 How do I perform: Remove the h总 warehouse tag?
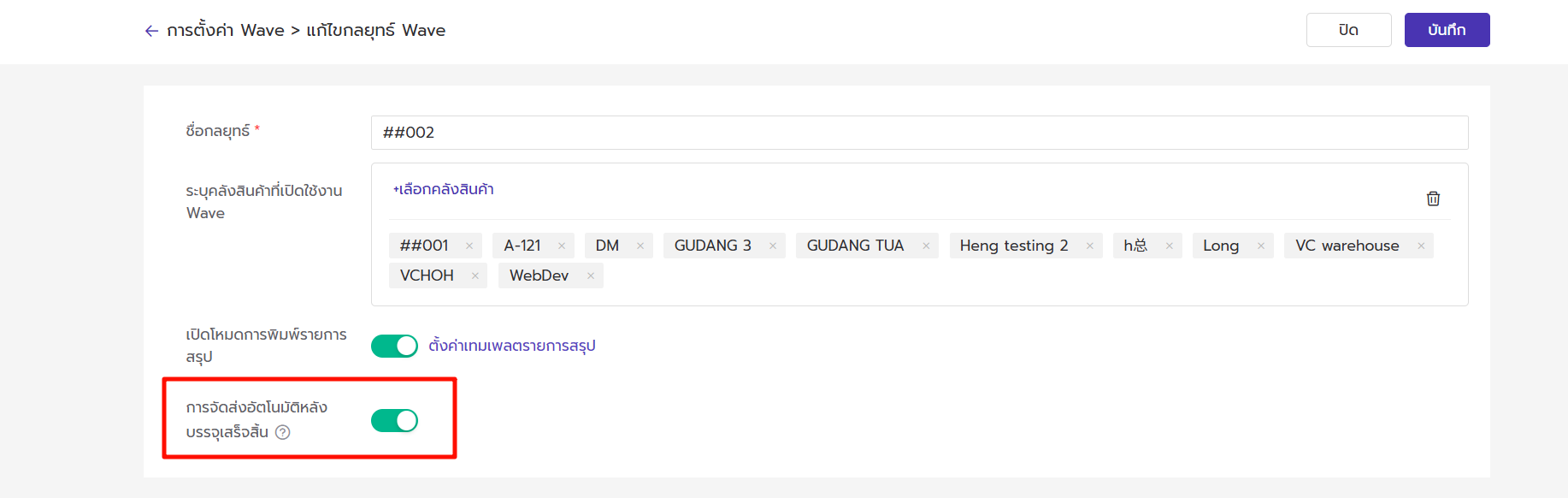click(x=1170, y=246)
